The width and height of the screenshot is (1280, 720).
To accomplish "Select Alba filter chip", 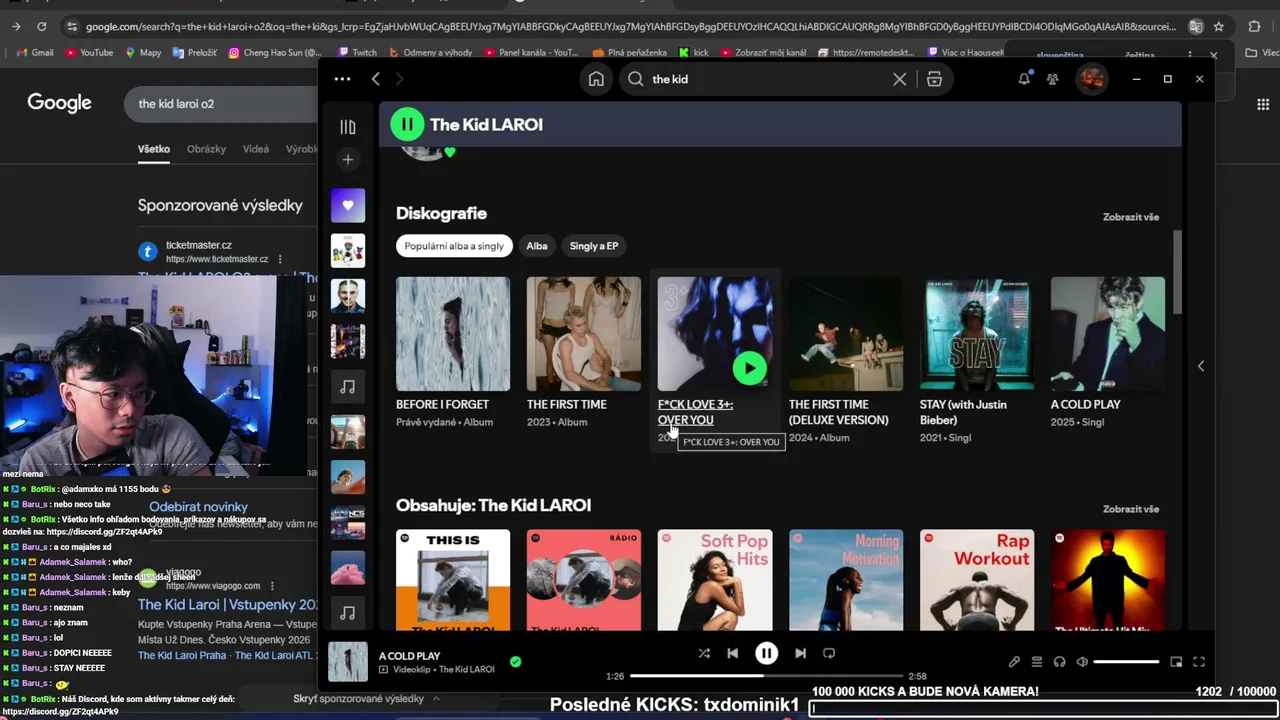I will (537, 246).
